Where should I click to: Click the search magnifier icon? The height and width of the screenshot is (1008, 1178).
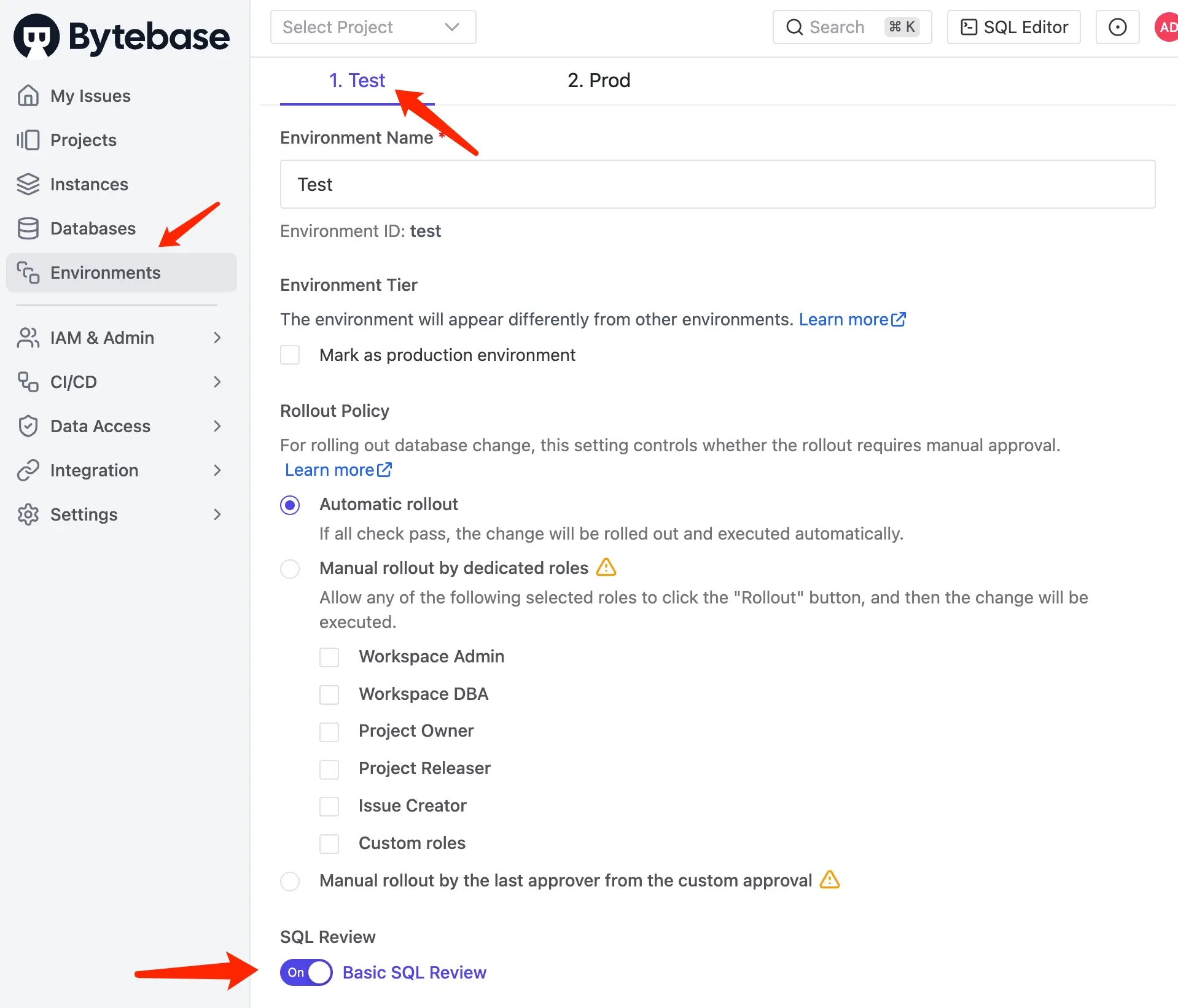[x=795, y=27]
